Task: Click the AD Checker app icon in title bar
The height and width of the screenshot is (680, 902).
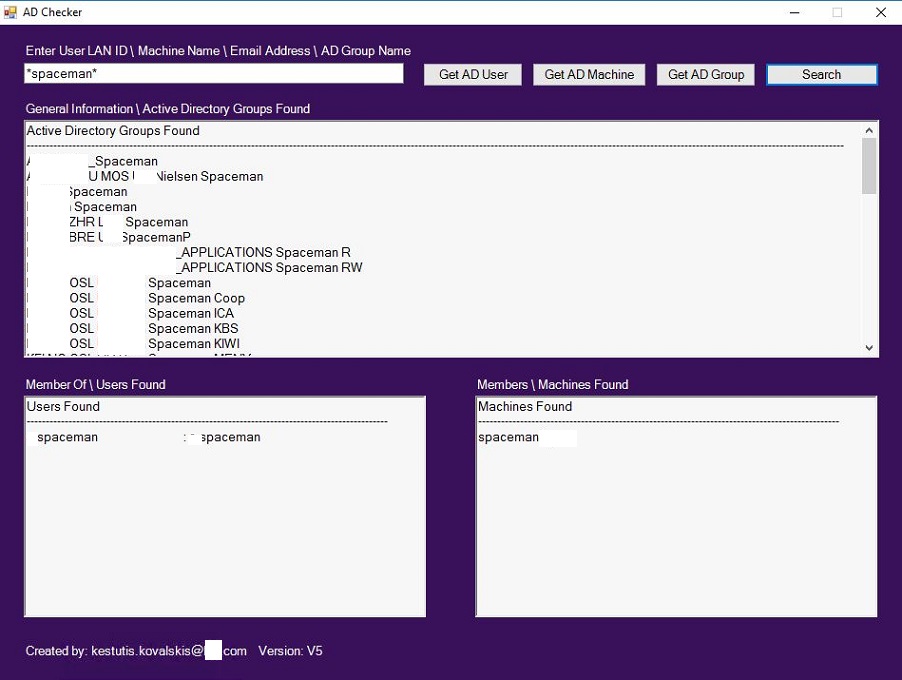Action: (x=10, y=12)
